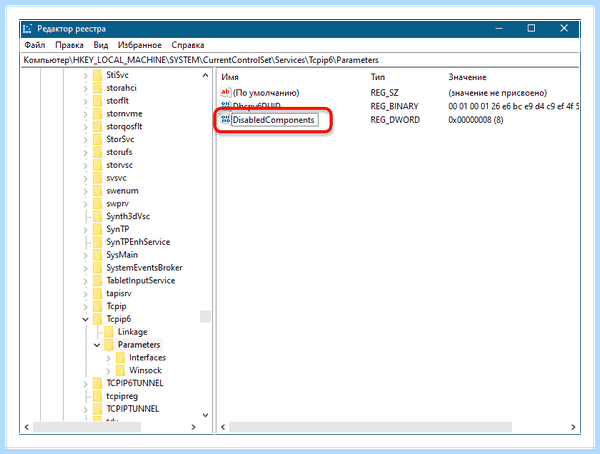Expand the SysMain key
The image size is (600, 454).
[85, 255]
